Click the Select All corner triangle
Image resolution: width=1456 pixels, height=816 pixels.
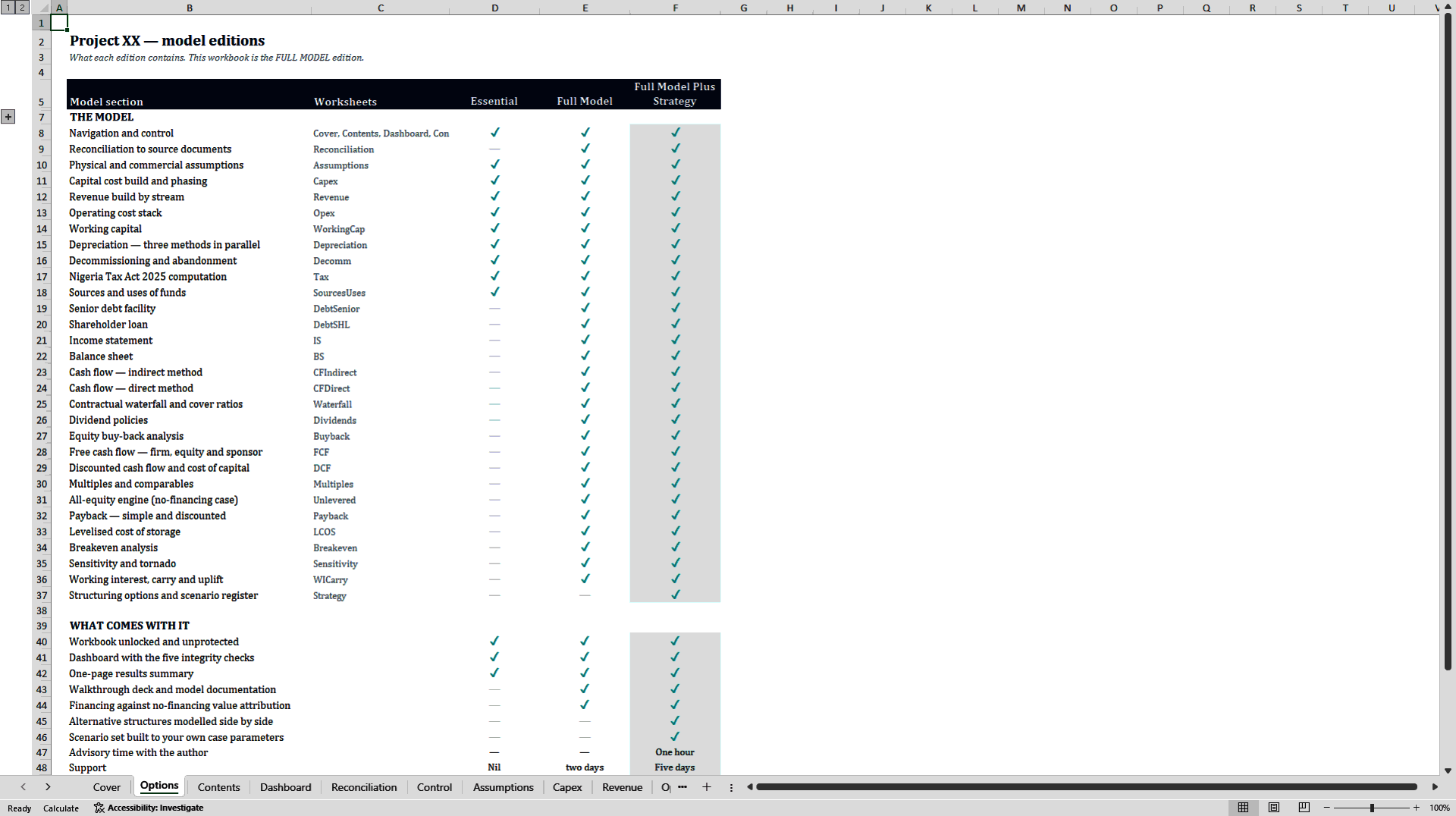pos(42,8)
